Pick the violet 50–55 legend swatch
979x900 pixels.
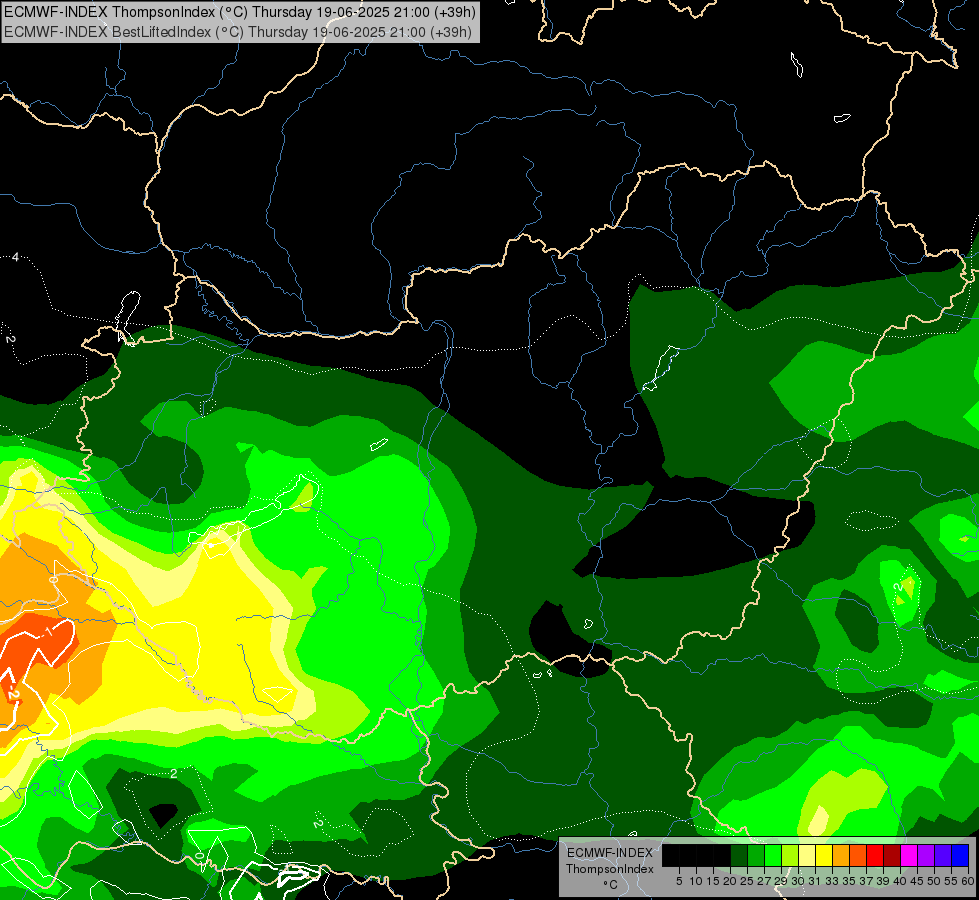[943, 855]
